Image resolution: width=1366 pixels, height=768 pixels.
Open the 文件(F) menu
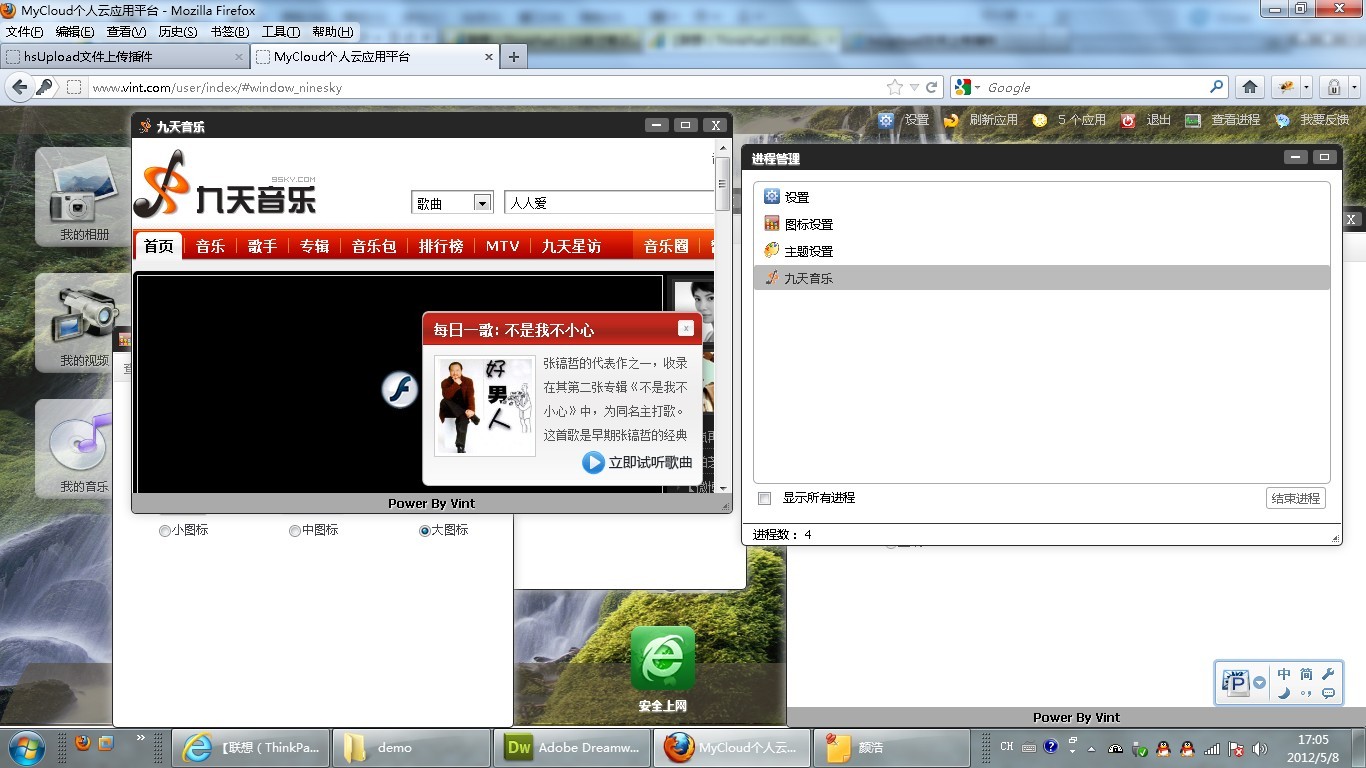pyautogui.click(x=25, y=32)
